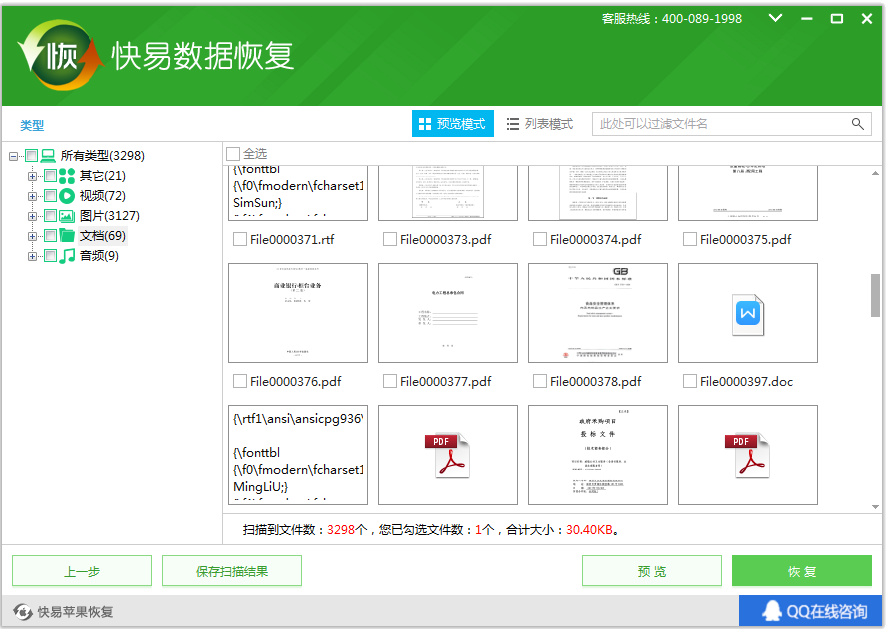Click the play icon for 视频
886x629 pixels.
(x=67, y=196)
